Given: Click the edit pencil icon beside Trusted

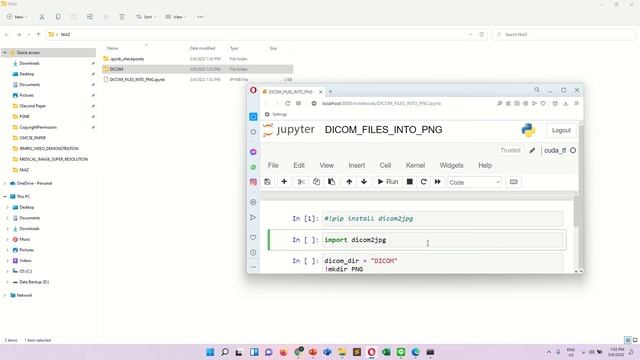Looking at the screenshot, I should click(x=532, y=151).
